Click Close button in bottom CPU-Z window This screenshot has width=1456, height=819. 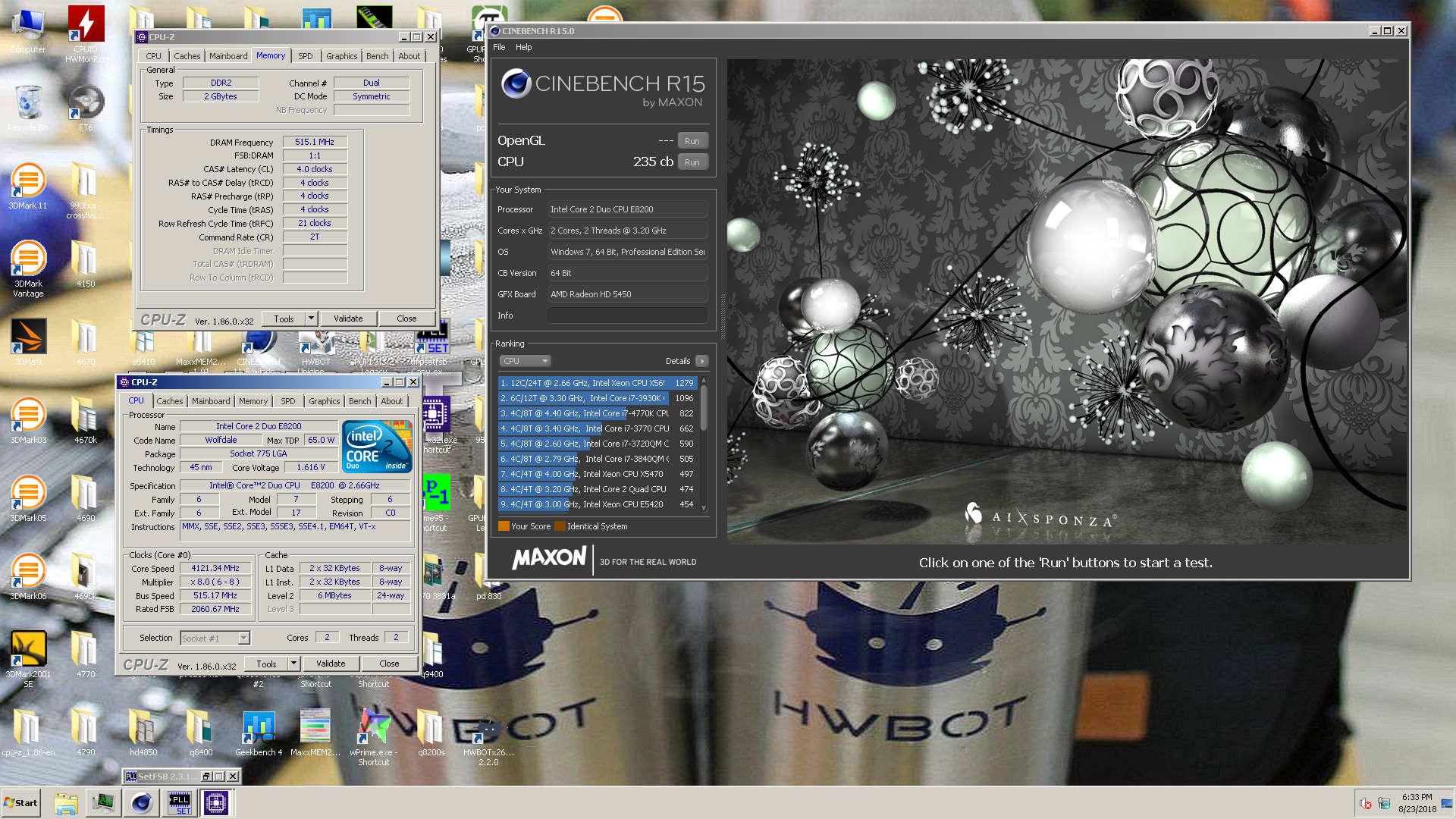[x=389, y=664]
